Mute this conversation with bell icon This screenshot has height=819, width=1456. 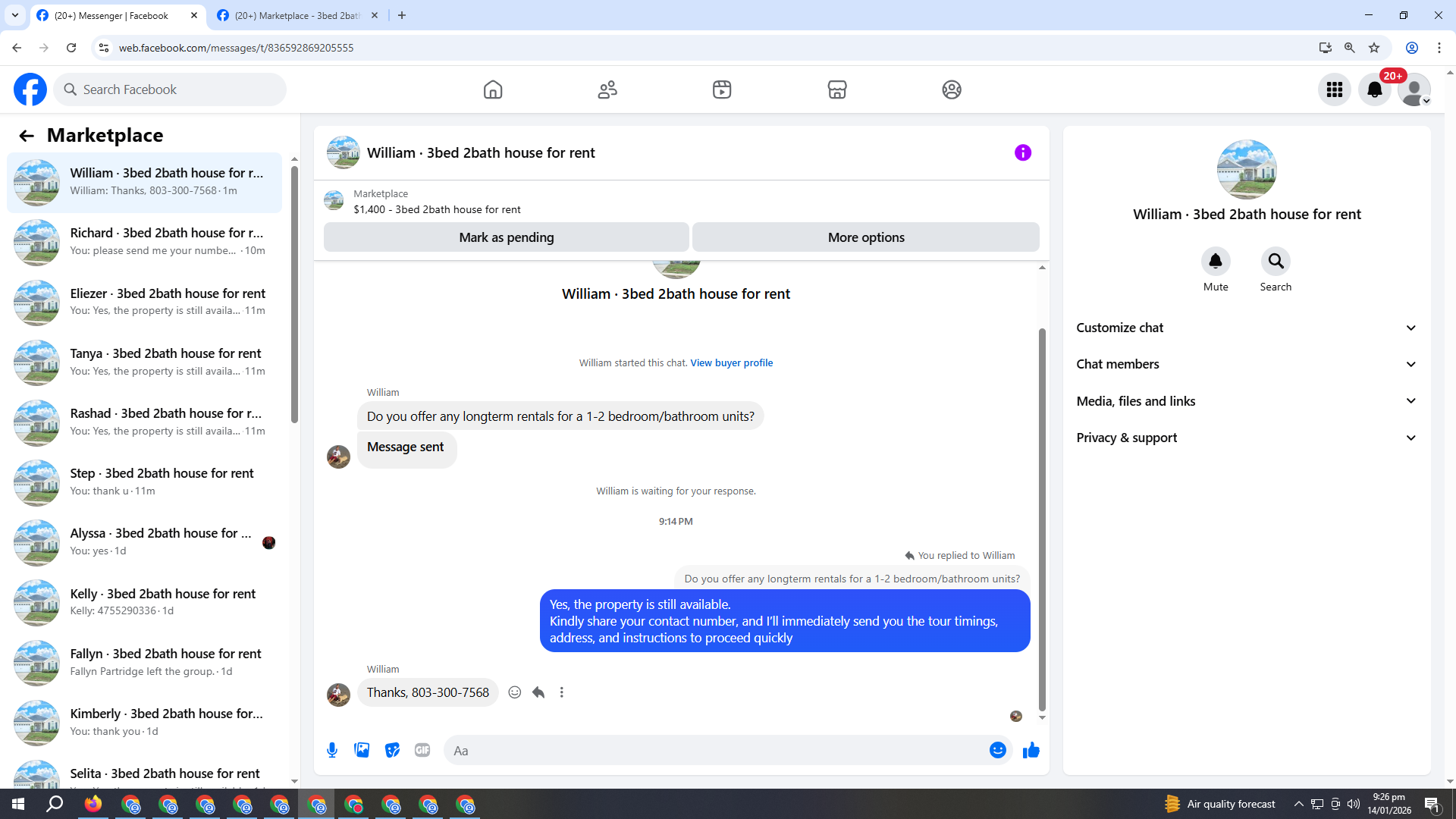(1215, 262)
